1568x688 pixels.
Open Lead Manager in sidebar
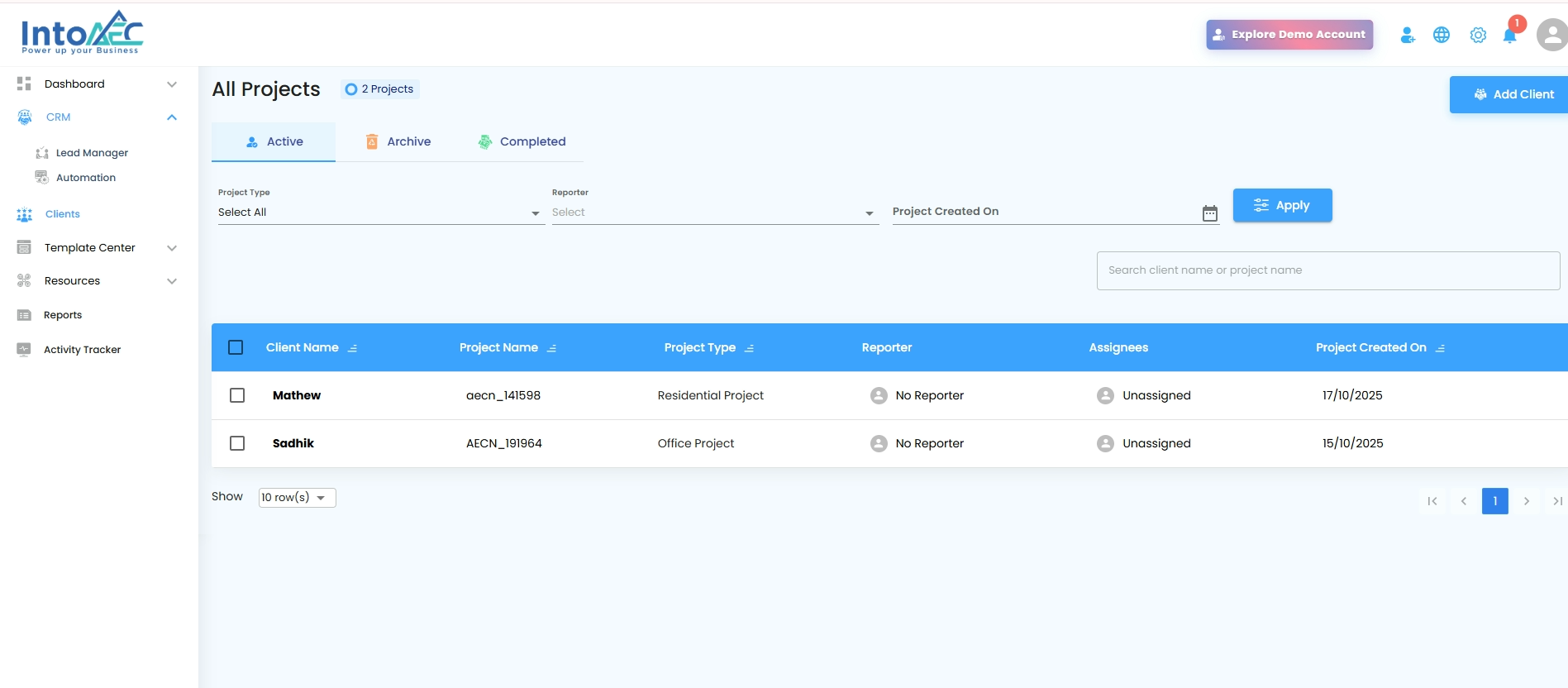coord(92,153)
